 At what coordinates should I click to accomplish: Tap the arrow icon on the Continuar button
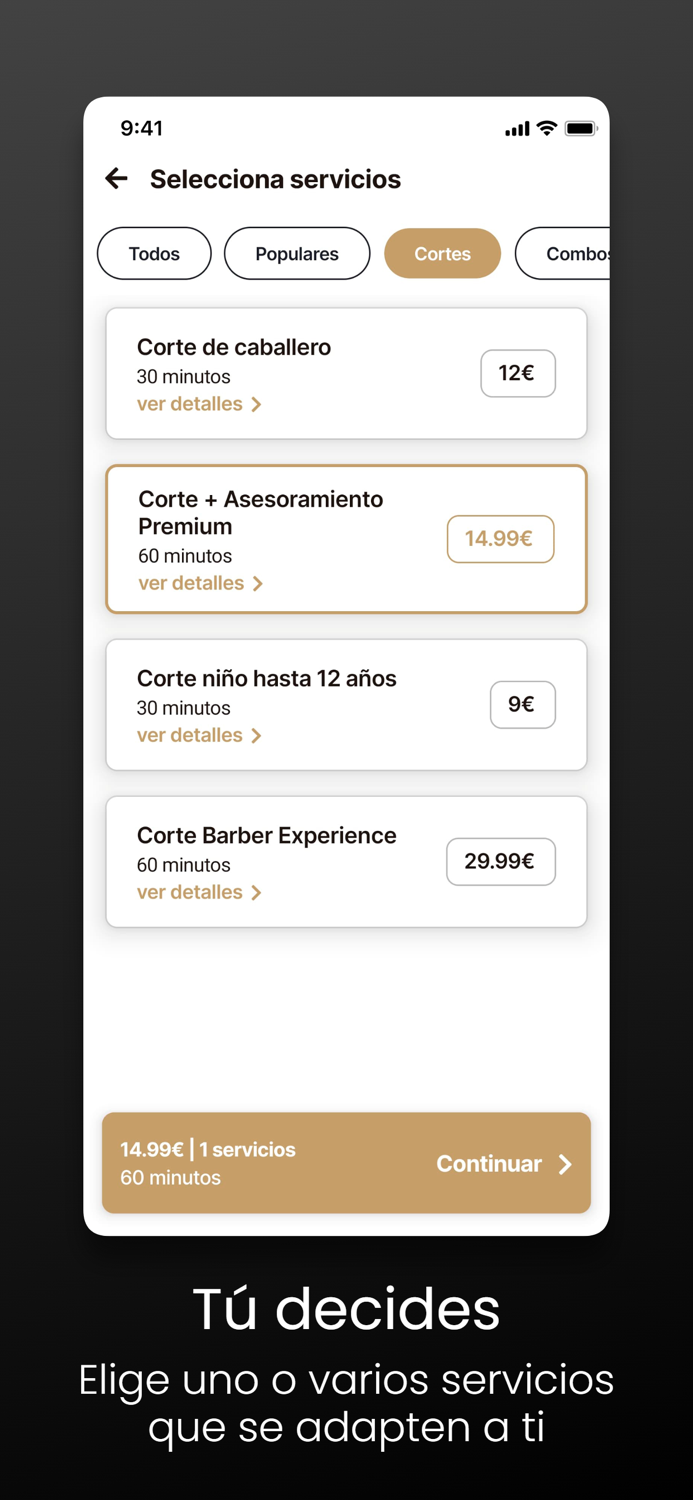[565, 1163]
